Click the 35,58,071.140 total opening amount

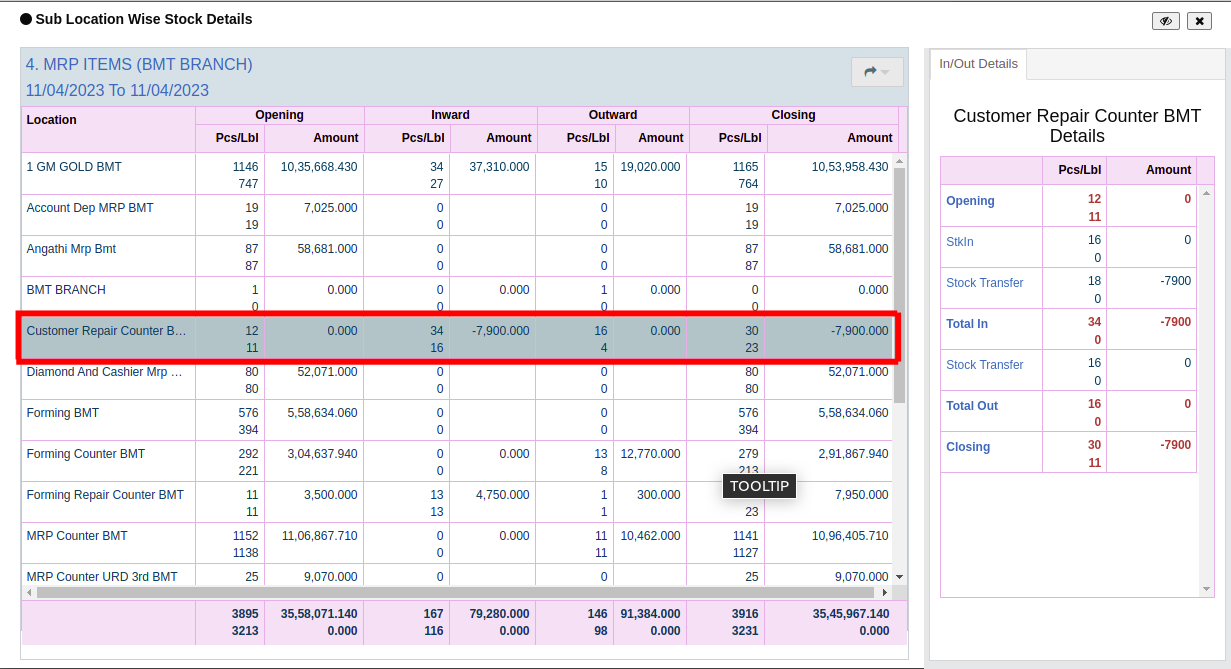point(319,614)
